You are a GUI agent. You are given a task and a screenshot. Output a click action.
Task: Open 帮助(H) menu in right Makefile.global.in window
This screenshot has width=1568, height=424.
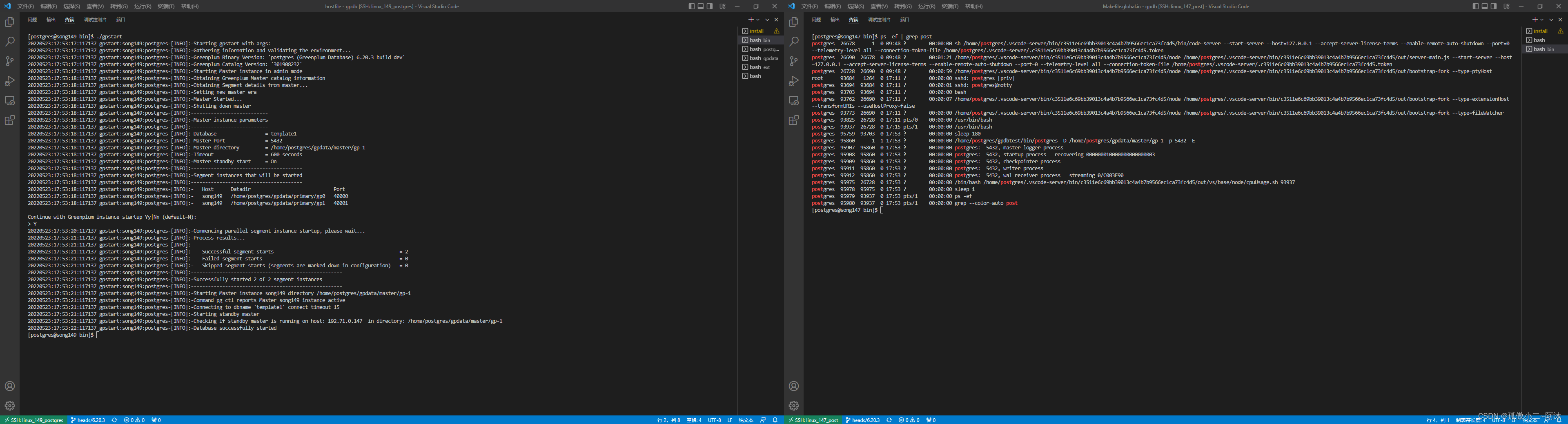[x=974, y=6]
